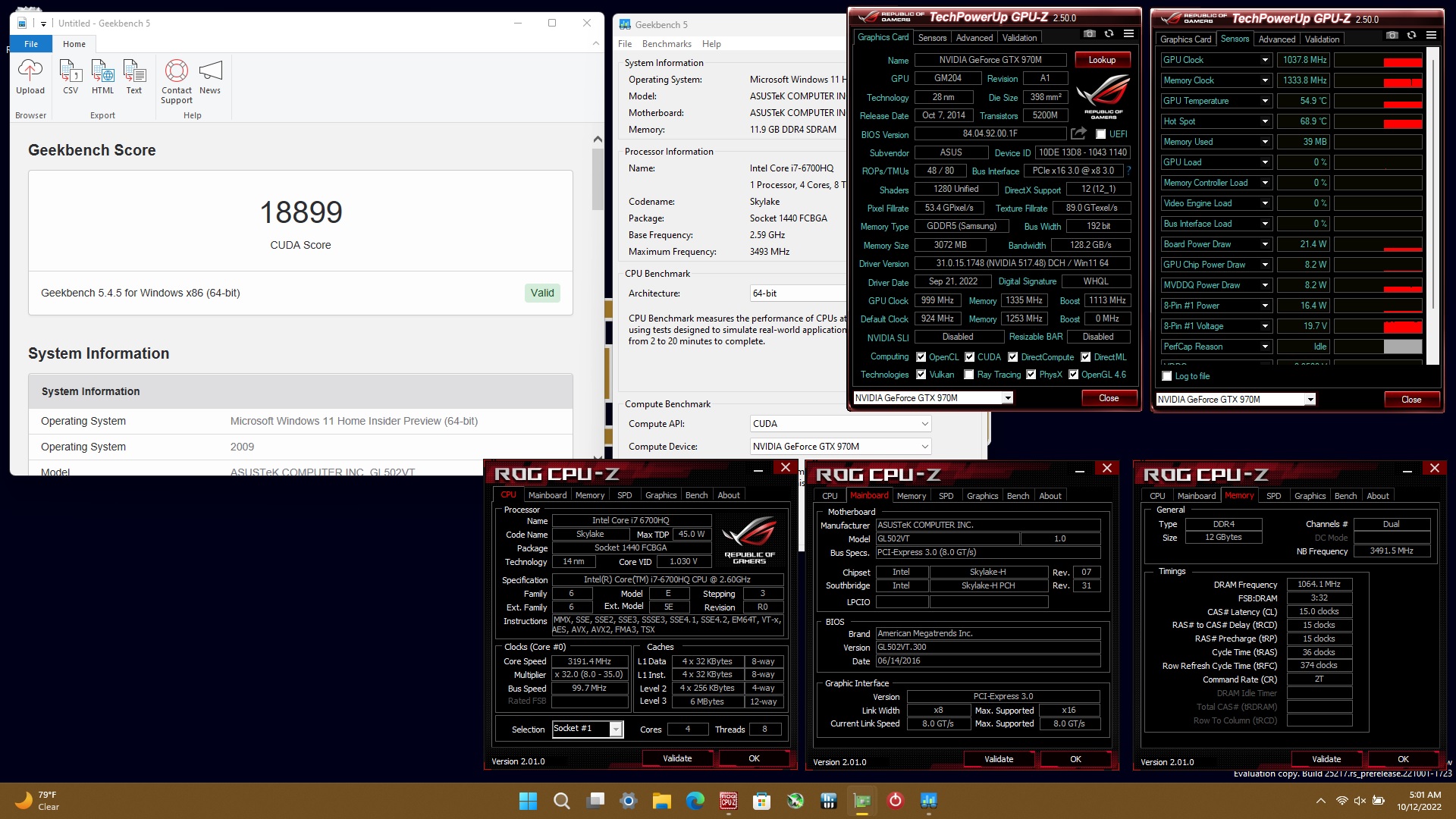This screenshot has width=1456, height=819.
Task: Click the red power icon on taskbar
Action: click(x=895, y=801)
